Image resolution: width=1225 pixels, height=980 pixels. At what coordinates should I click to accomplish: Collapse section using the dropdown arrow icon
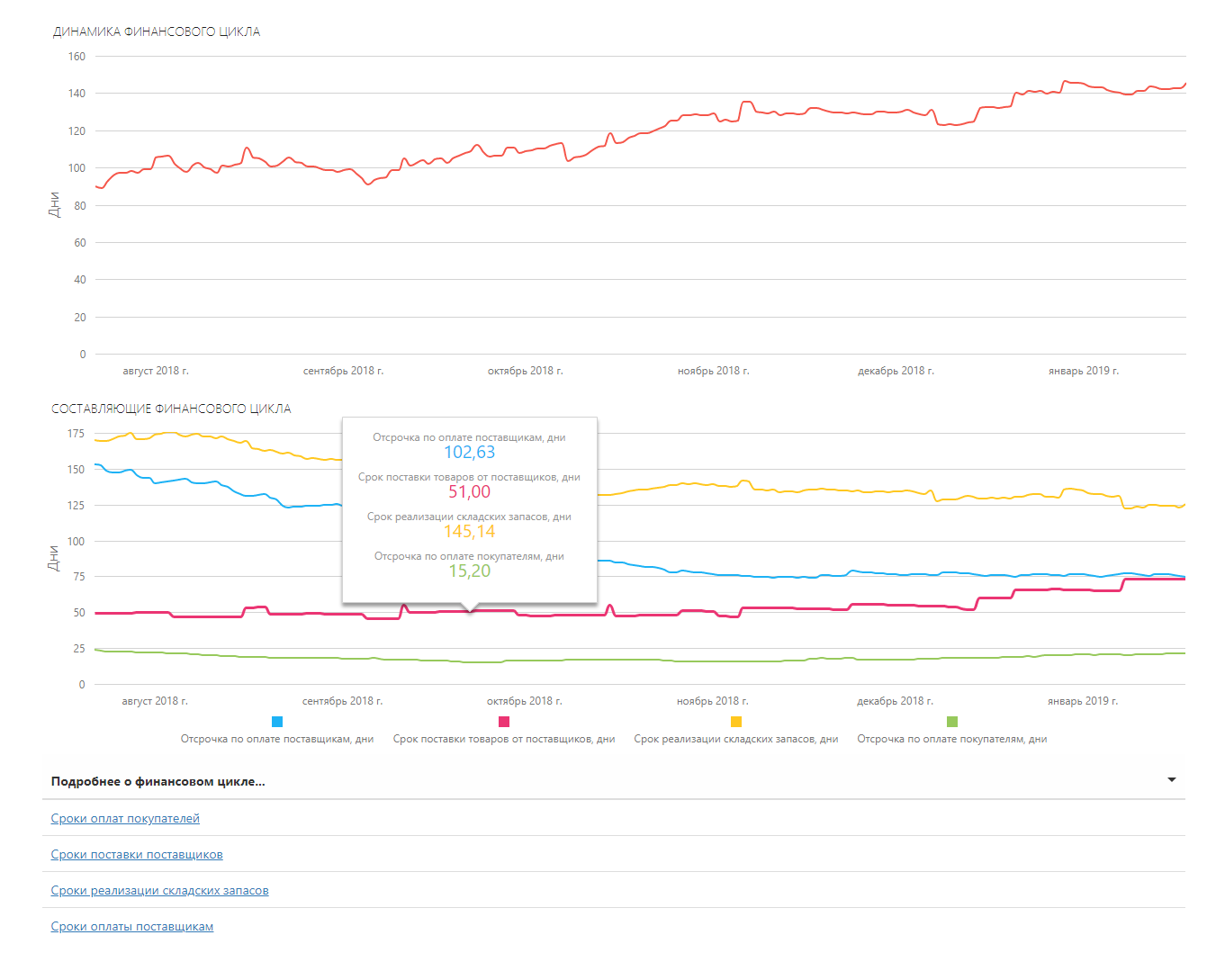pyautogui.click(x=1171, y=780)
